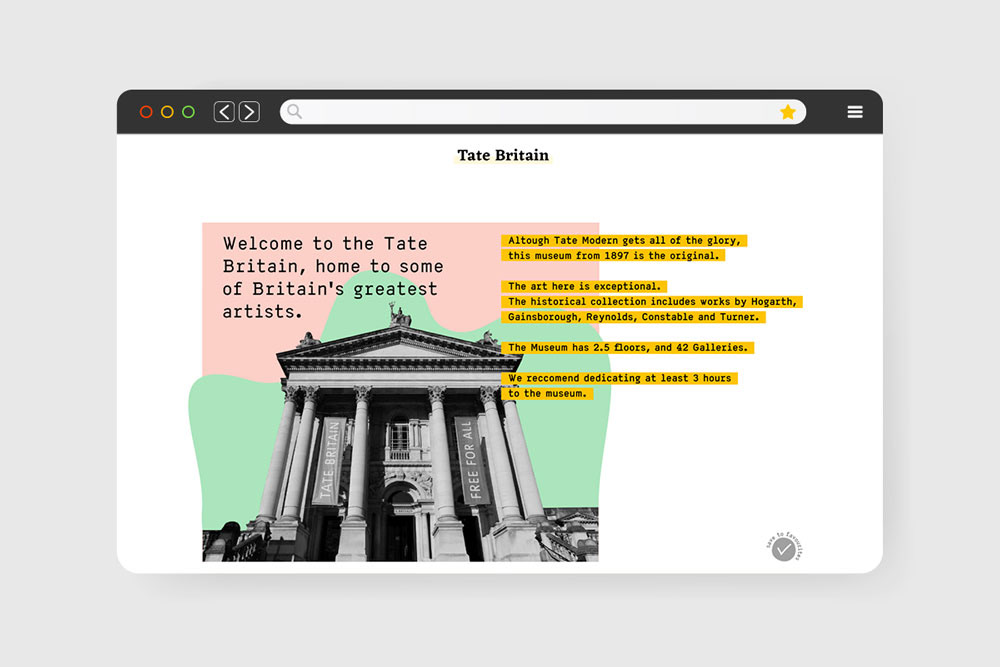Click the magnifier search icon

pyautogui.click(x=295, y=112)
